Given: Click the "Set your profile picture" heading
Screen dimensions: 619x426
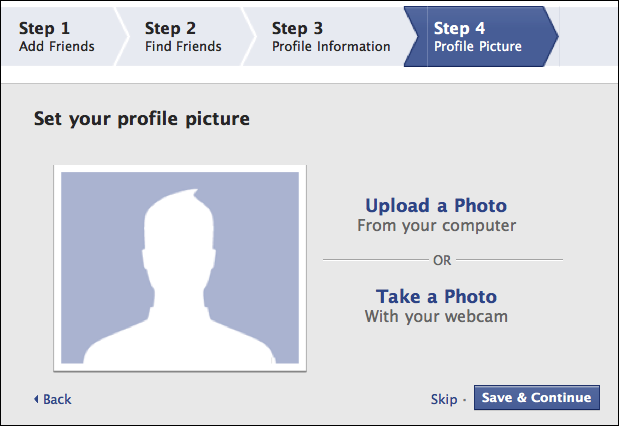Looking at the screenshot, I should [x=141, y=120].
